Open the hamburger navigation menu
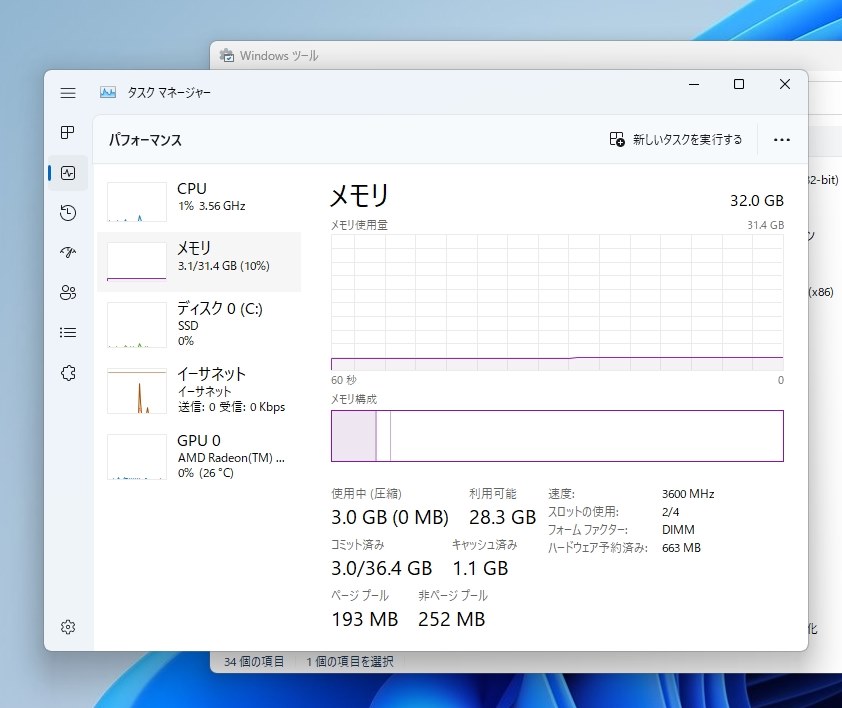842x708 pixels. (x=68, y=93)
